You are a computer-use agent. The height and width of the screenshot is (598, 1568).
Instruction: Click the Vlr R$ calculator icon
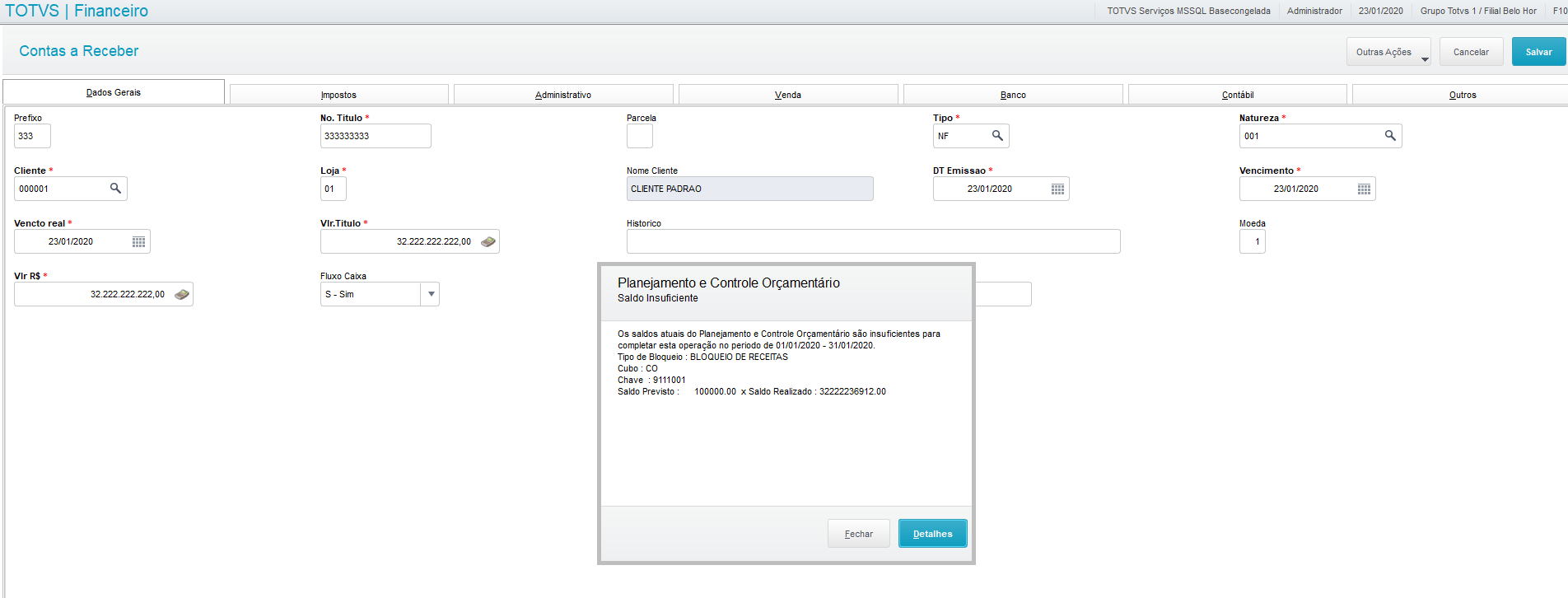[x=182, y=294]
